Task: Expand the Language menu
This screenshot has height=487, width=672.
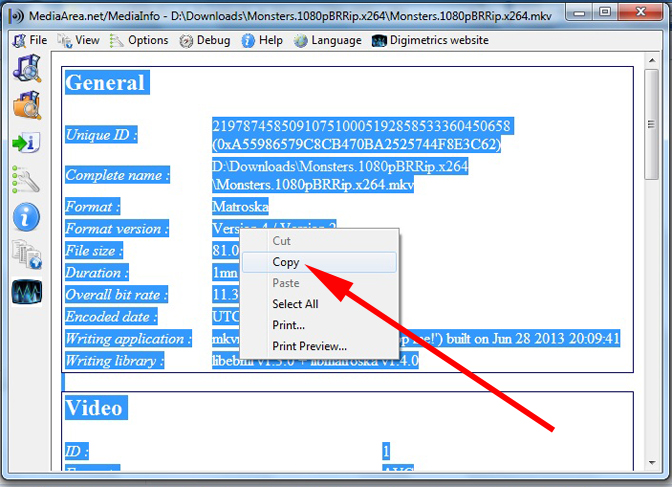Action: point(328,40)
